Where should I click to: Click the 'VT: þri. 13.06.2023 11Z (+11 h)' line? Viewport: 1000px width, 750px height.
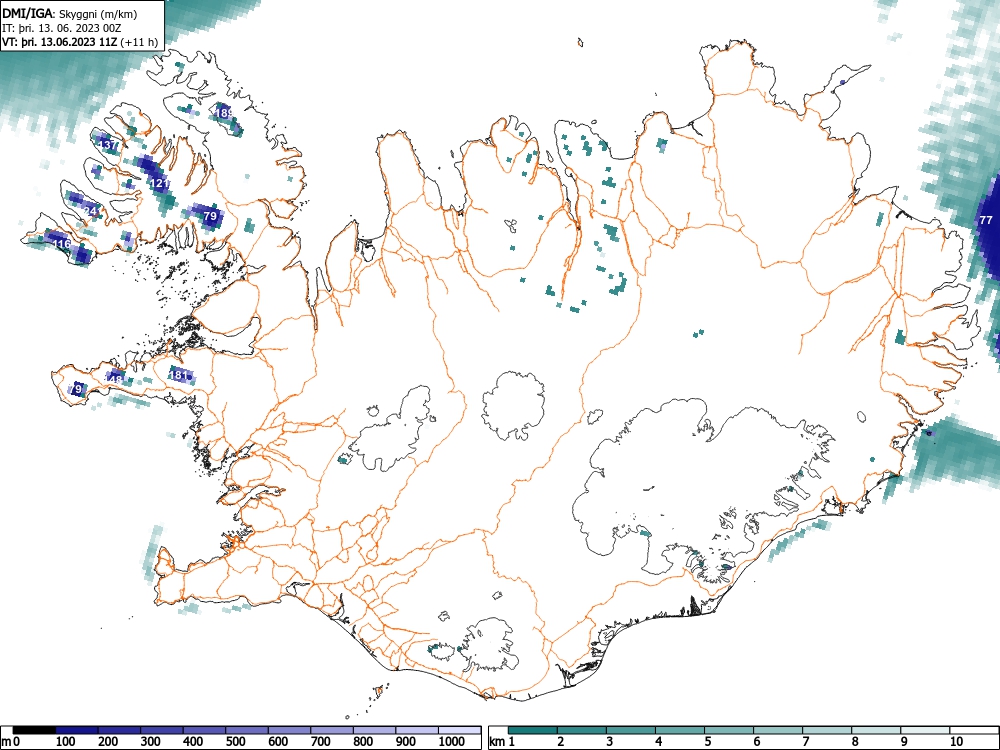[x=80, y=42]
